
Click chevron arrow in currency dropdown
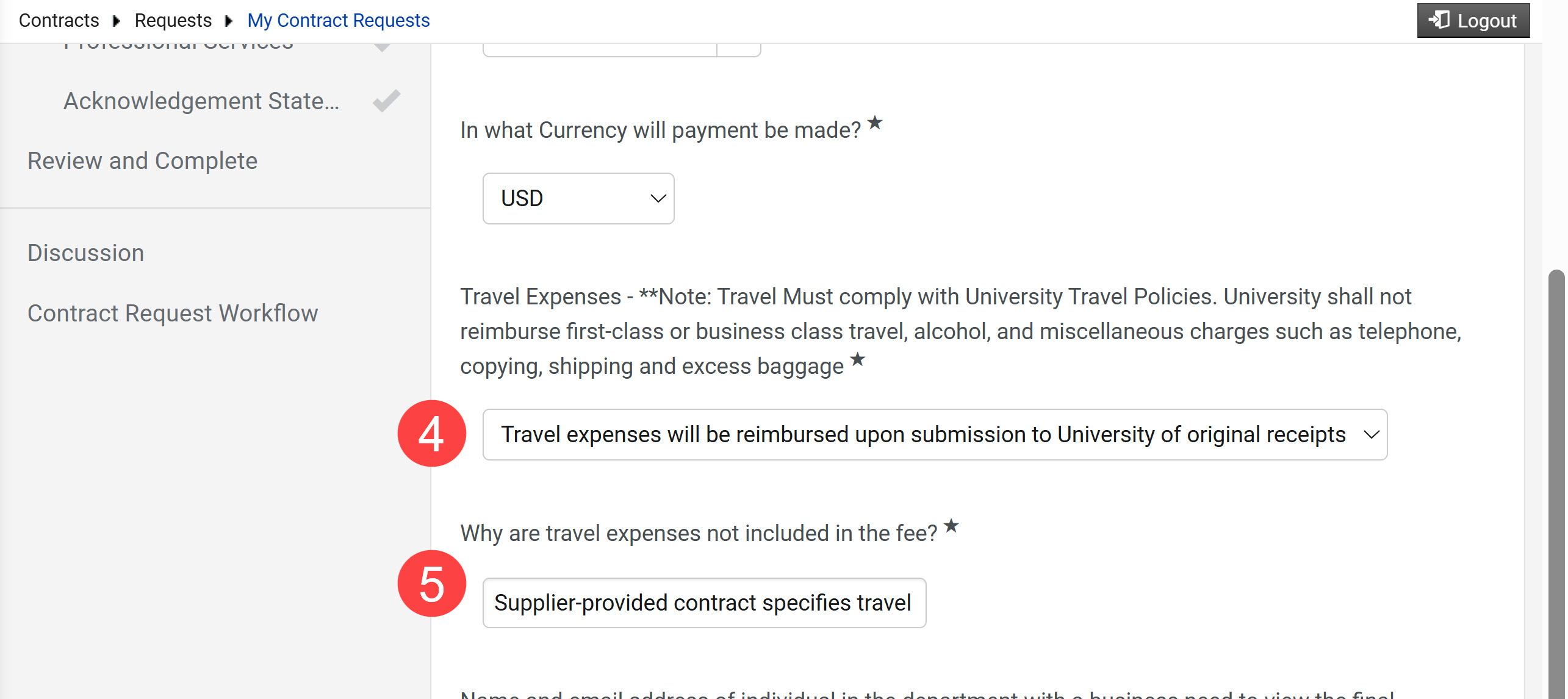(658, 198)
